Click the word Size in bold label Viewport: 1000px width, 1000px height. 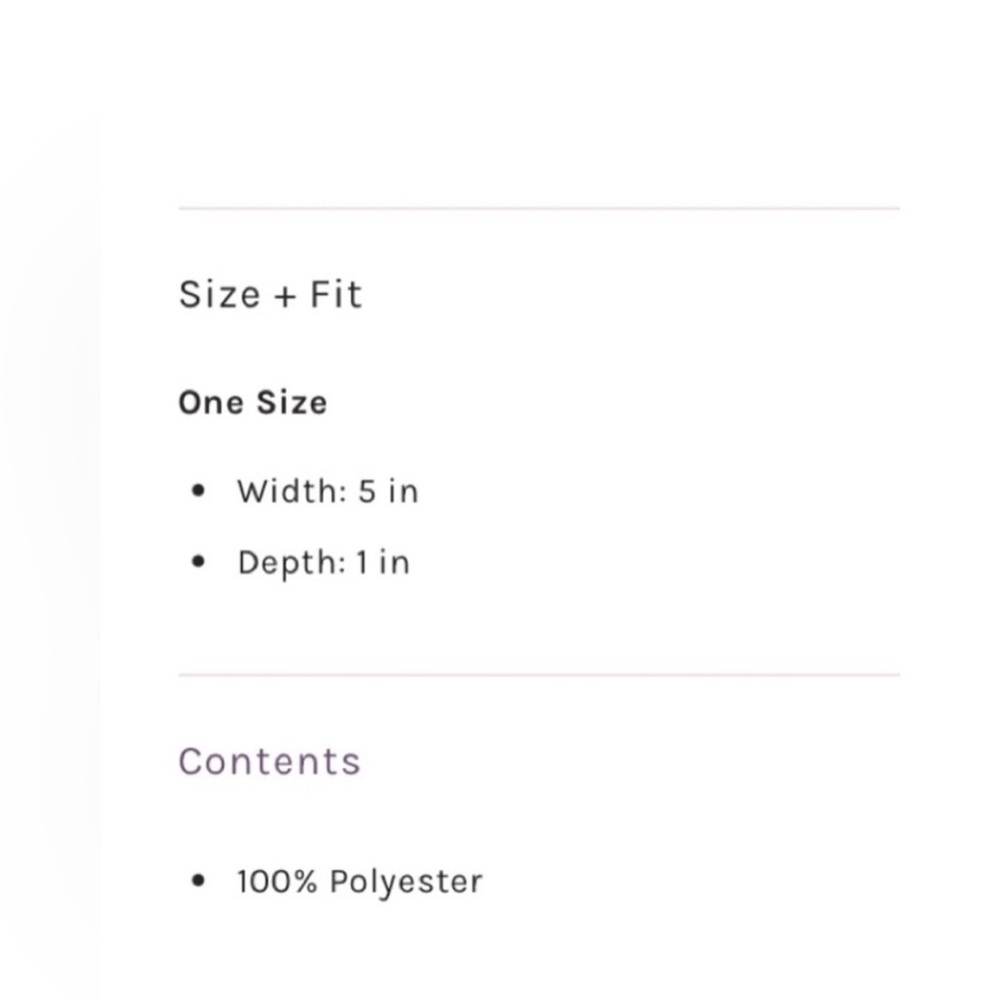(291, 402)
